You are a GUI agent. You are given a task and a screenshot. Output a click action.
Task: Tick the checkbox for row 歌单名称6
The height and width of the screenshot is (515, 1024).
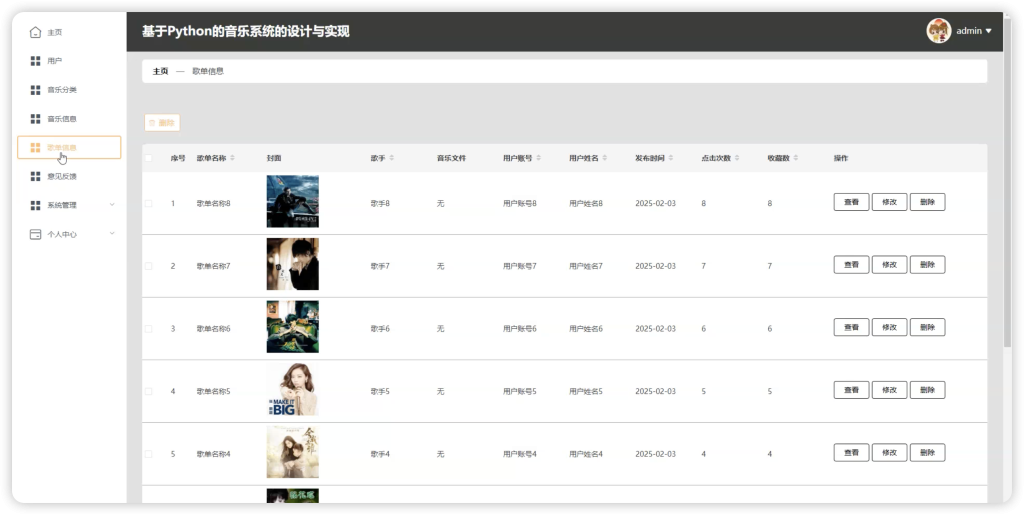pos(148,329)
